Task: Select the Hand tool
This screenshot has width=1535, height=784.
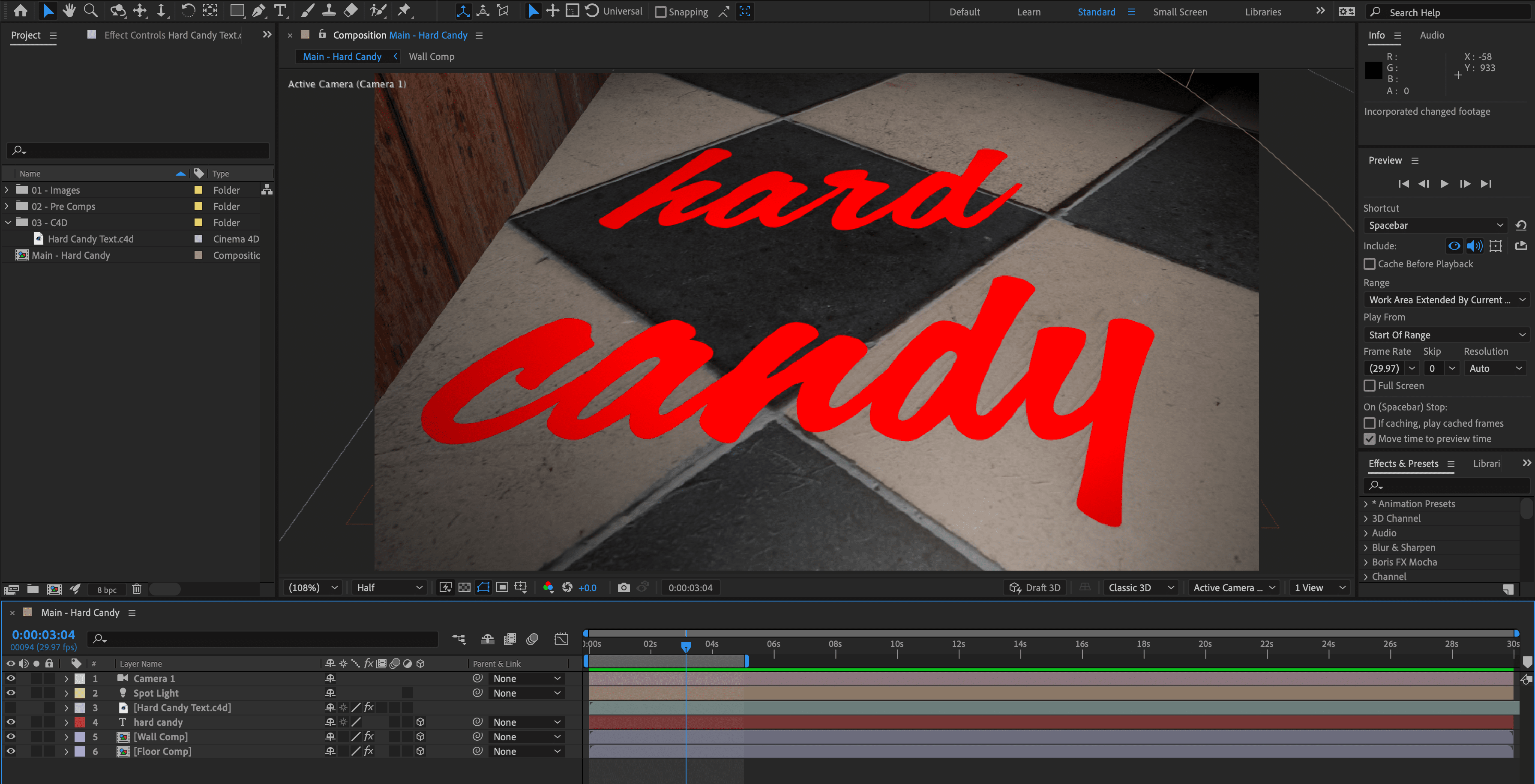Action: pyautogui.click(x=69, y=10)
